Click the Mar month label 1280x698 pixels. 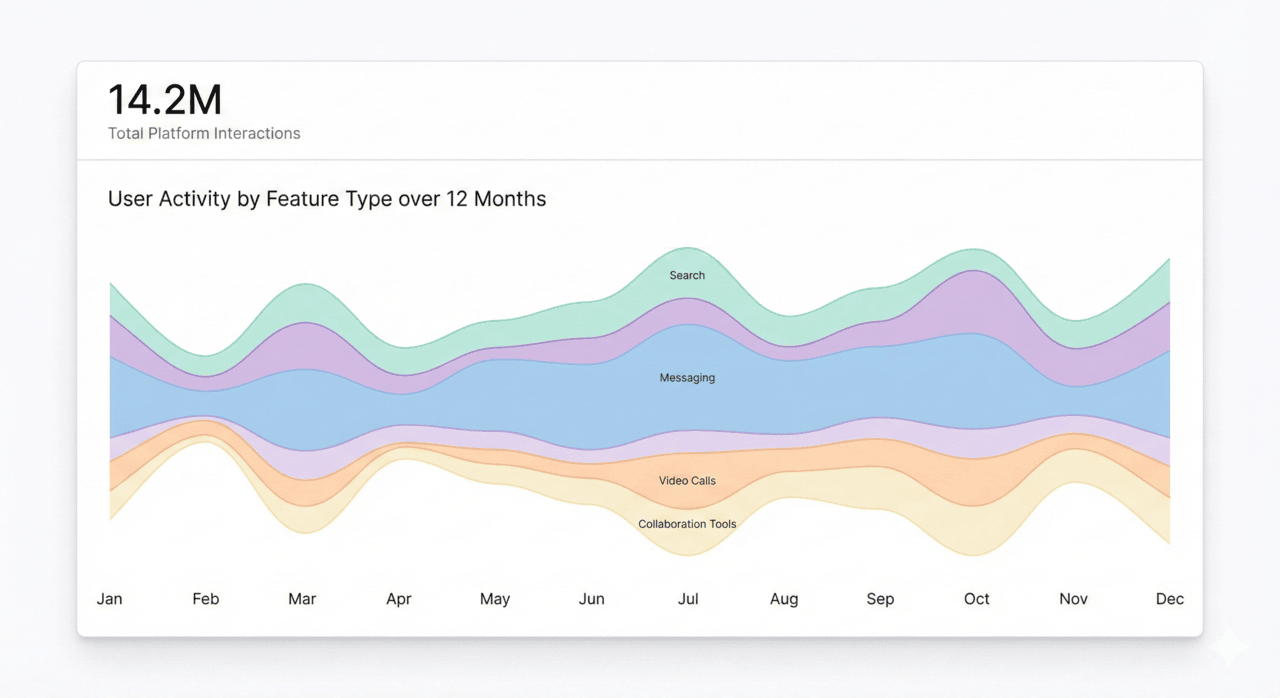pos(302,598)
